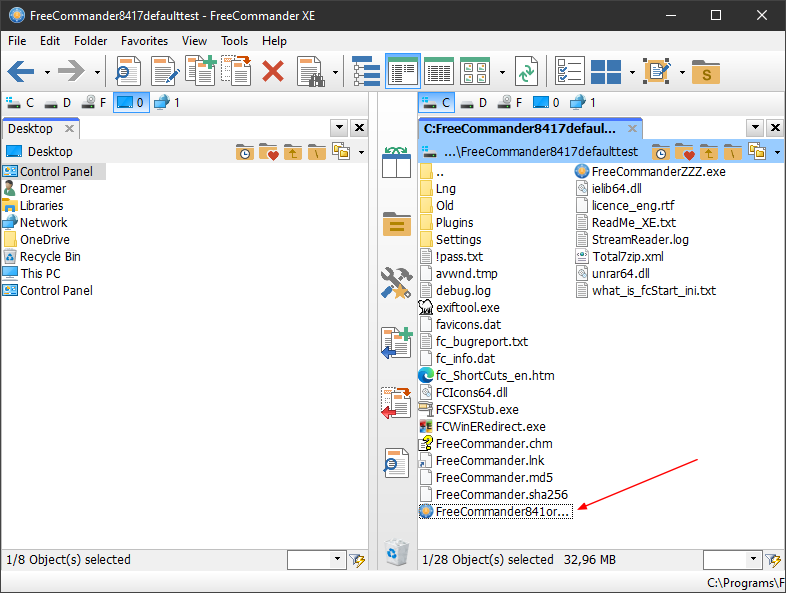Click the middle bar move icon with red arrow
This screenshot has width=786, height=593.
coord(397,403)
